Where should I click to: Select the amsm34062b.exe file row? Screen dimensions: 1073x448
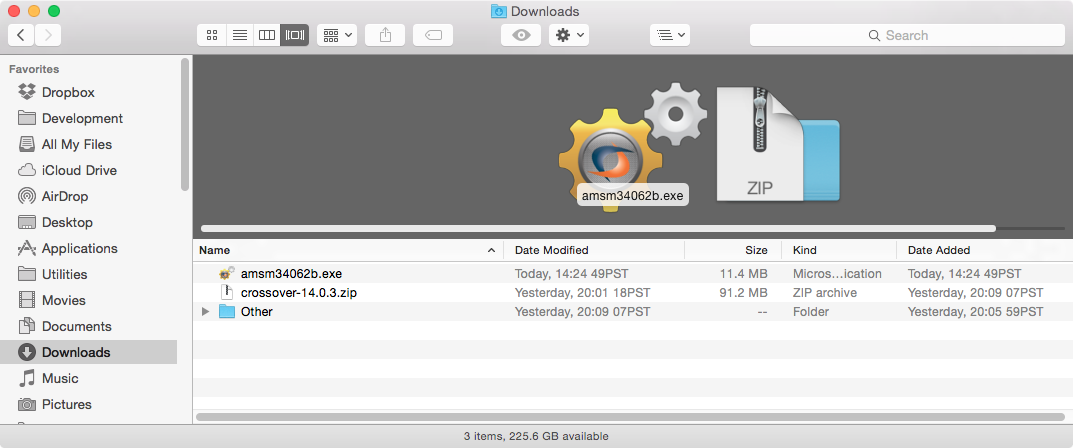pos(633,274)
